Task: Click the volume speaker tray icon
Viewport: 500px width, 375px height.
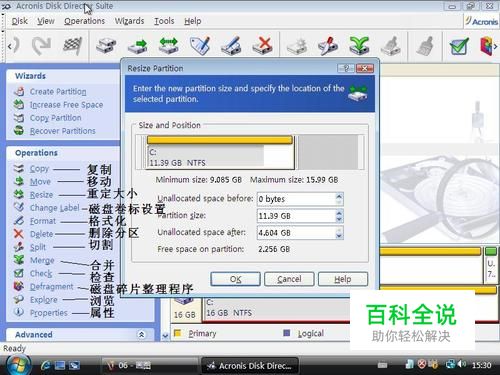Action: [x=462, y=365]
